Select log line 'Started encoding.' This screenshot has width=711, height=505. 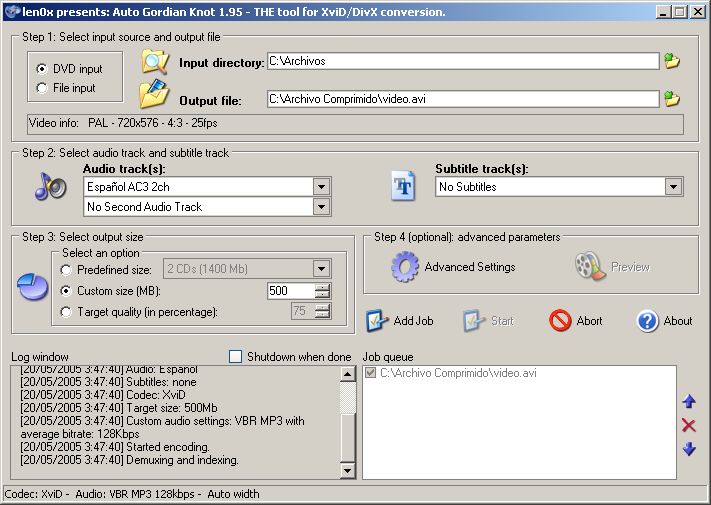point(115,447)
